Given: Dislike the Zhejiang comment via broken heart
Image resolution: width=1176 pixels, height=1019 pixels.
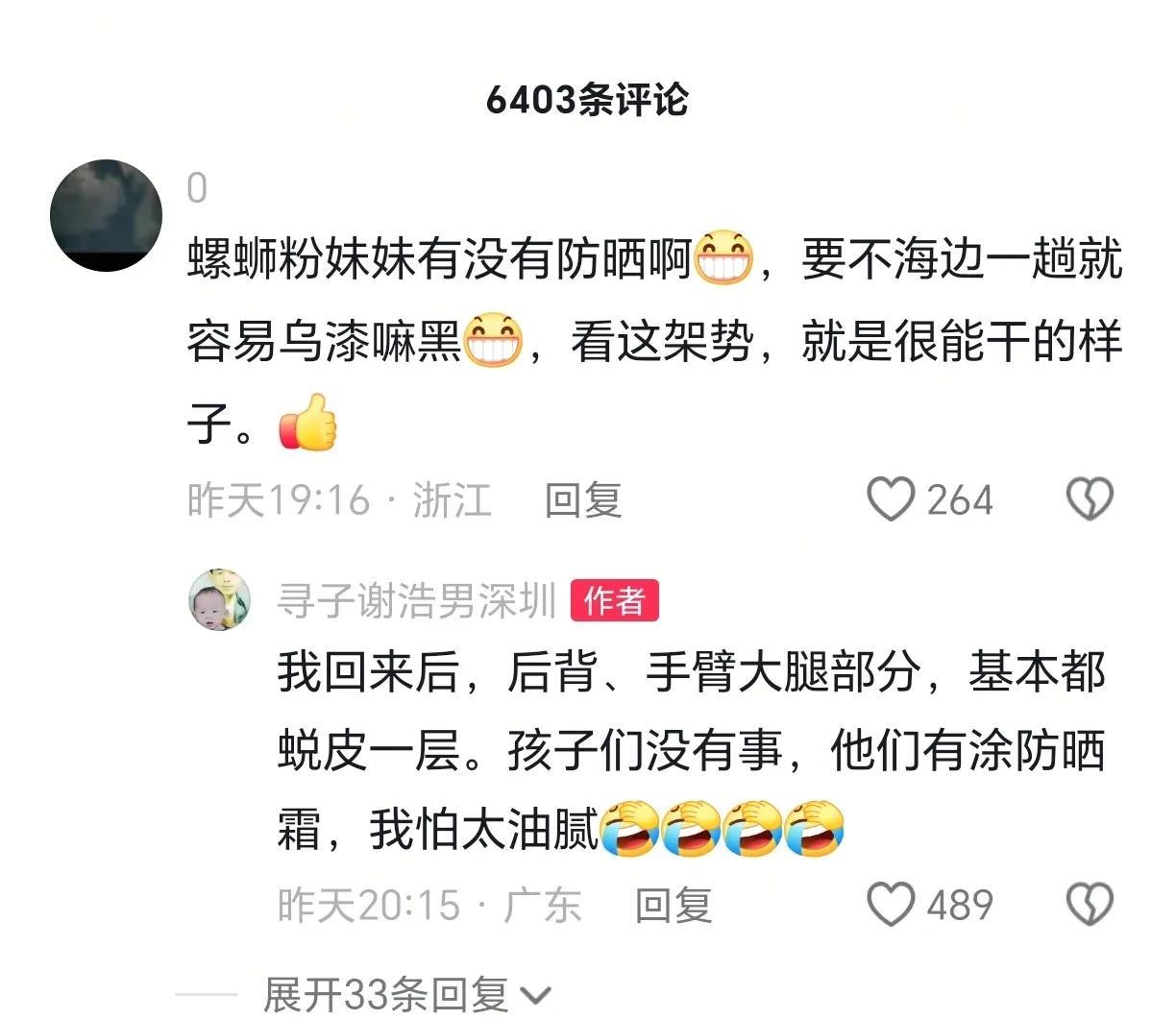Looking at the screenshot, I should (x=1090, y=499).
